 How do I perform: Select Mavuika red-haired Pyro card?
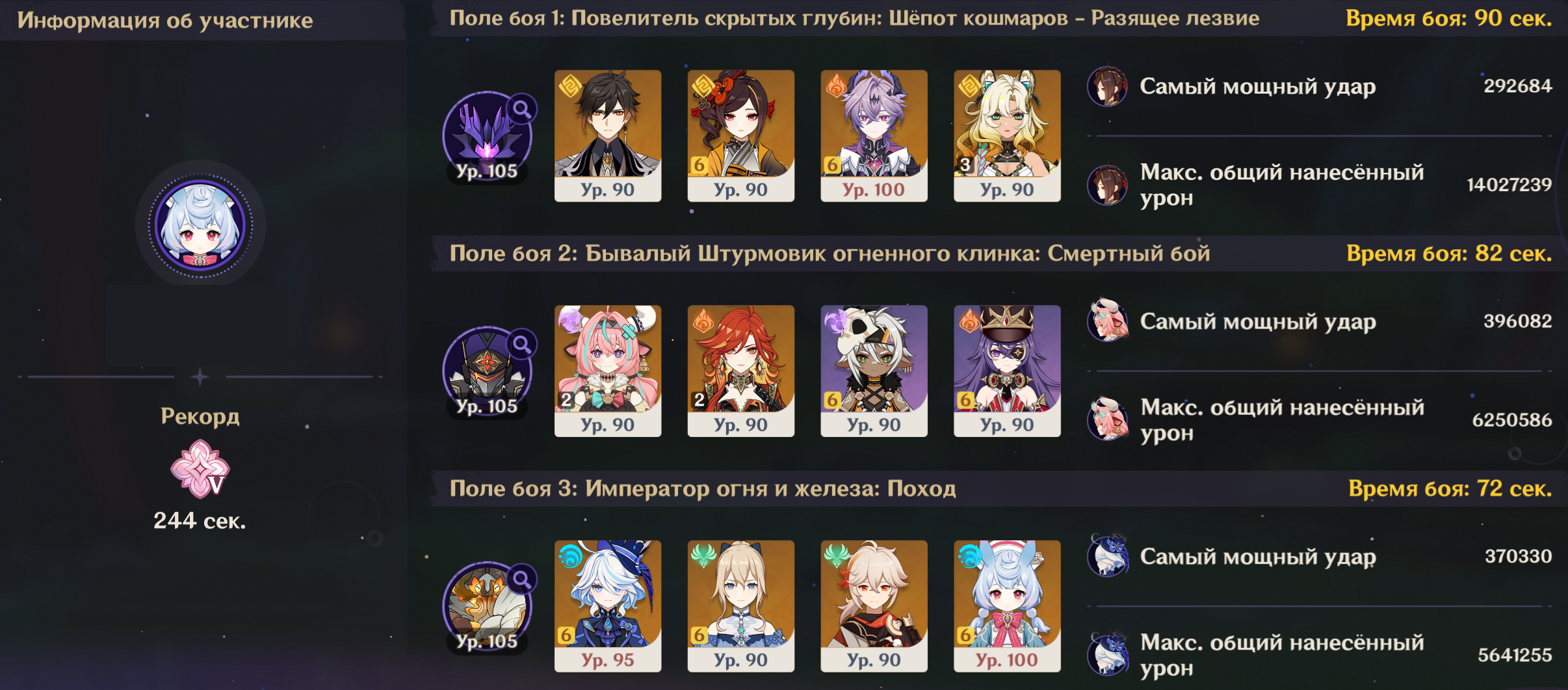point(741,371)
